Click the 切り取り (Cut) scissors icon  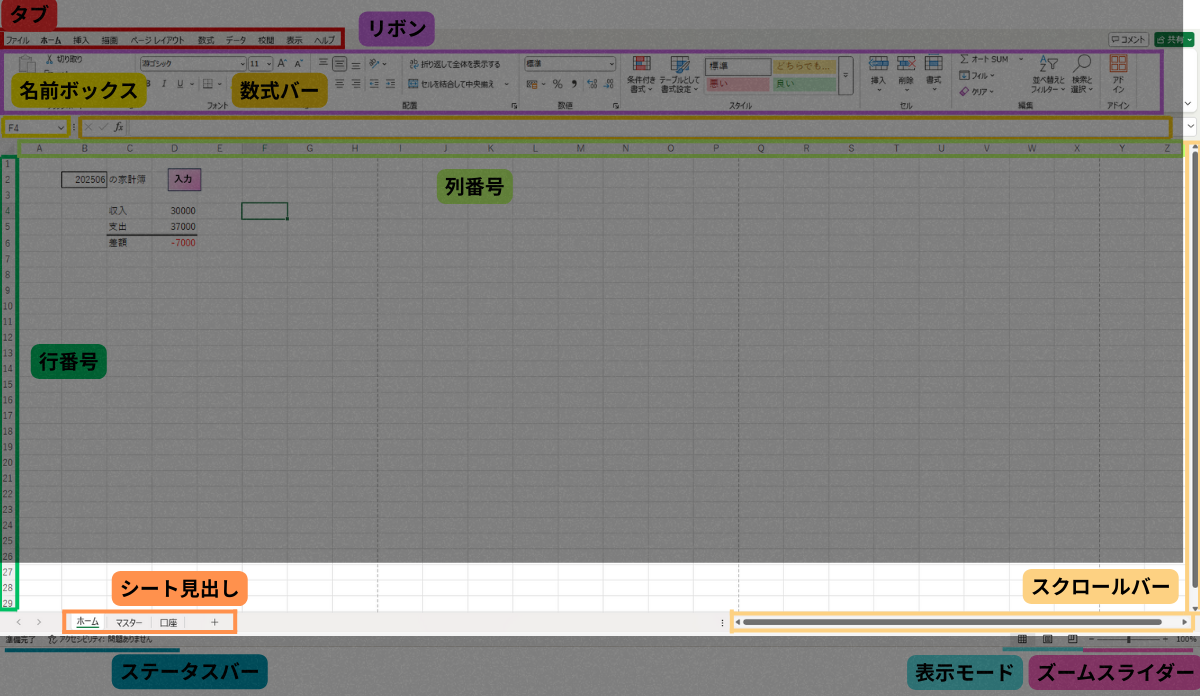click(49, 60)
